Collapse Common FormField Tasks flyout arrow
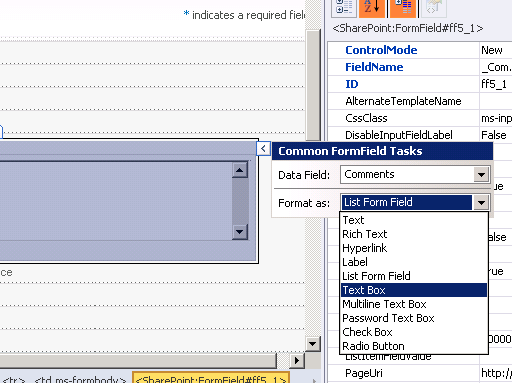This screenshot has width=512, height=383. click(263, 149)
